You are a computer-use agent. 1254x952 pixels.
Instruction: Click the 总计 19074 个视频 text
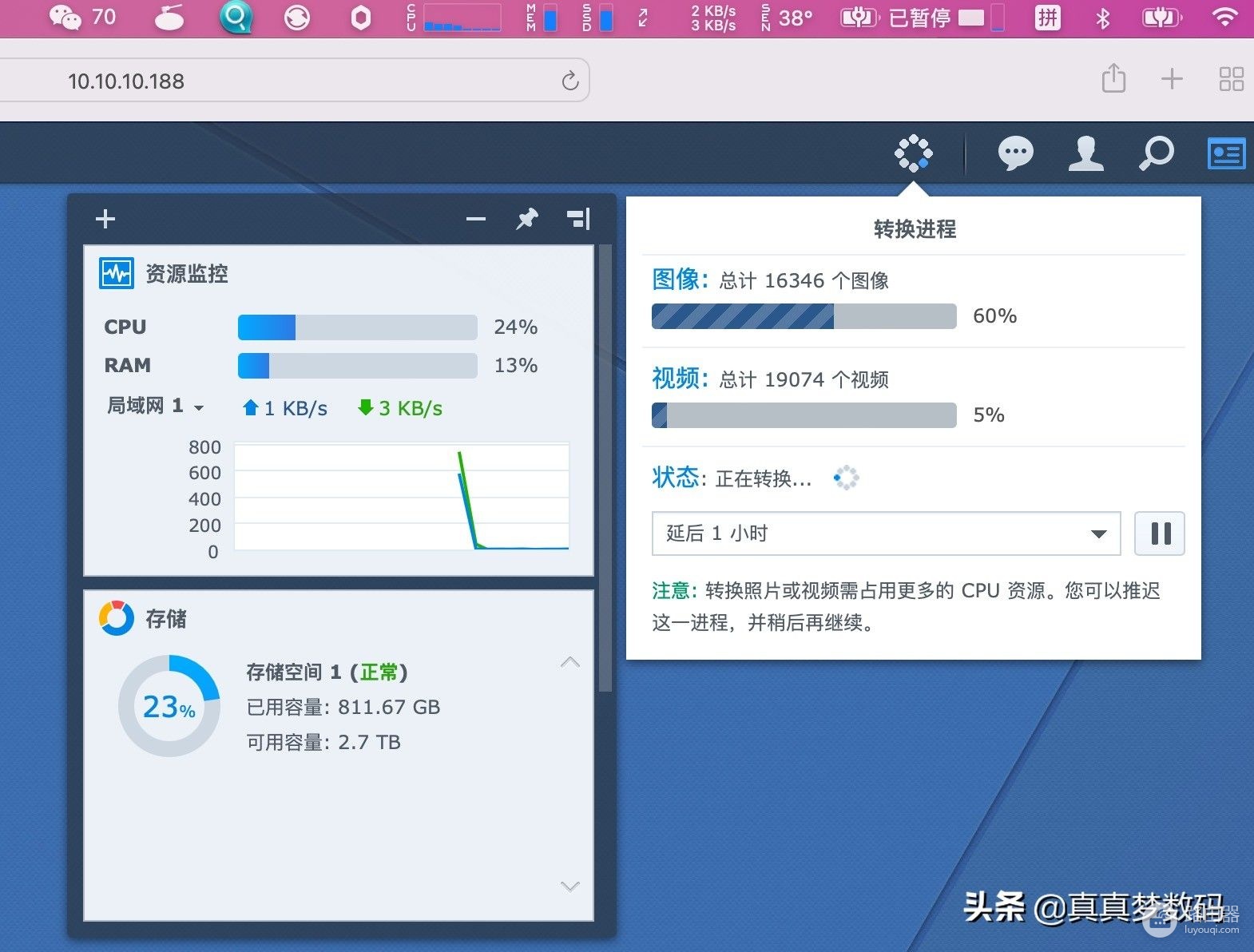pyautogui.click(x=804, y=379)
